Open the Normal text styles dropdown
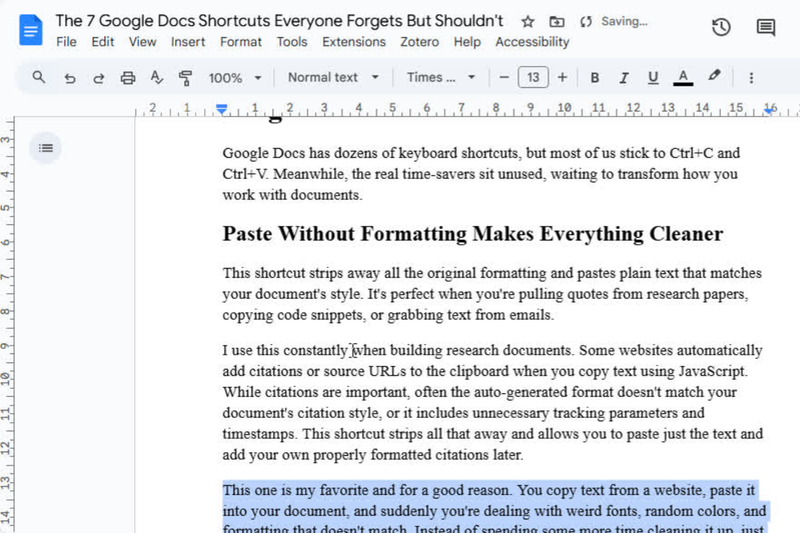Screen dimensions: 800x533 pos(333,78)
